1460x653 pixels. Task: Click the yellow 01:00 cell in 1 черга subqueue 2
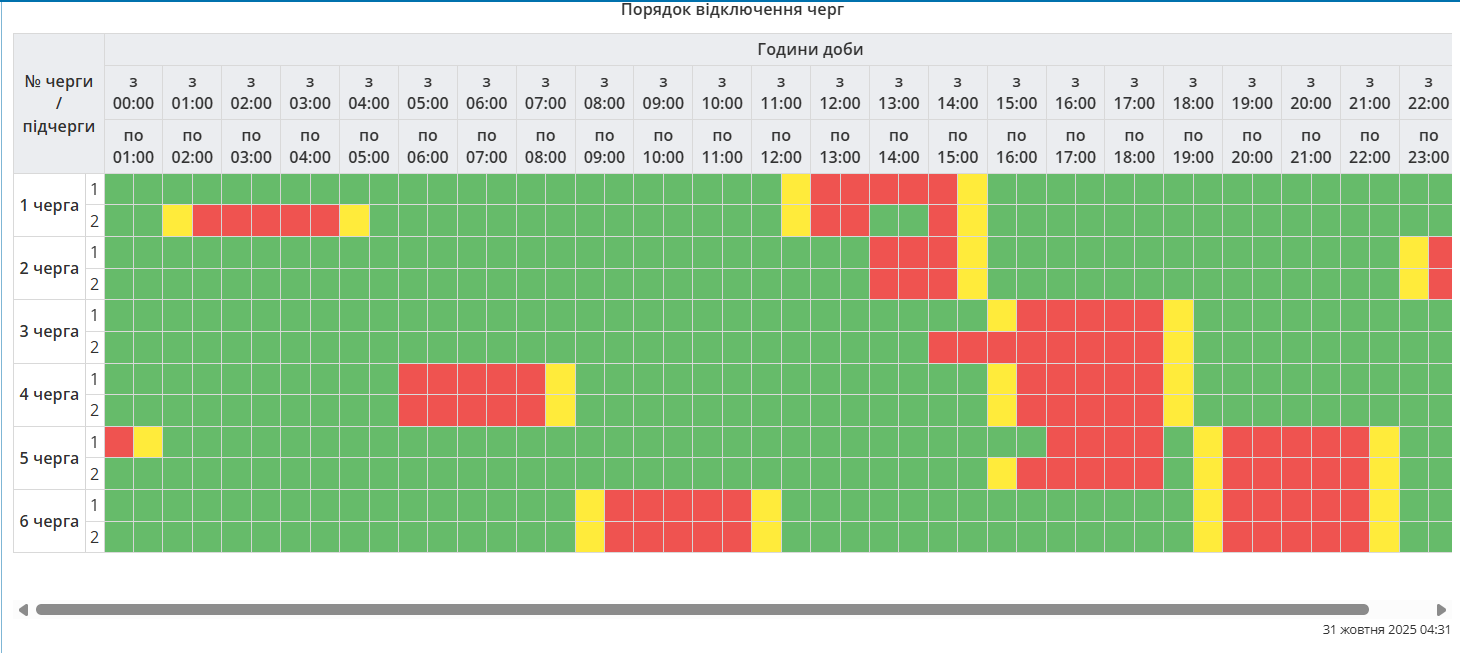(x=178, y=221)
